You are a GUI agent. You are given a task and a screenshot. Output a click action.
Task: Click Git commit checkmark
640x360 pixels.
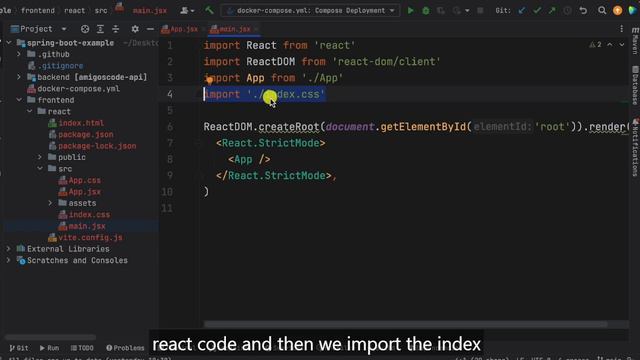[x=537, y=11]
